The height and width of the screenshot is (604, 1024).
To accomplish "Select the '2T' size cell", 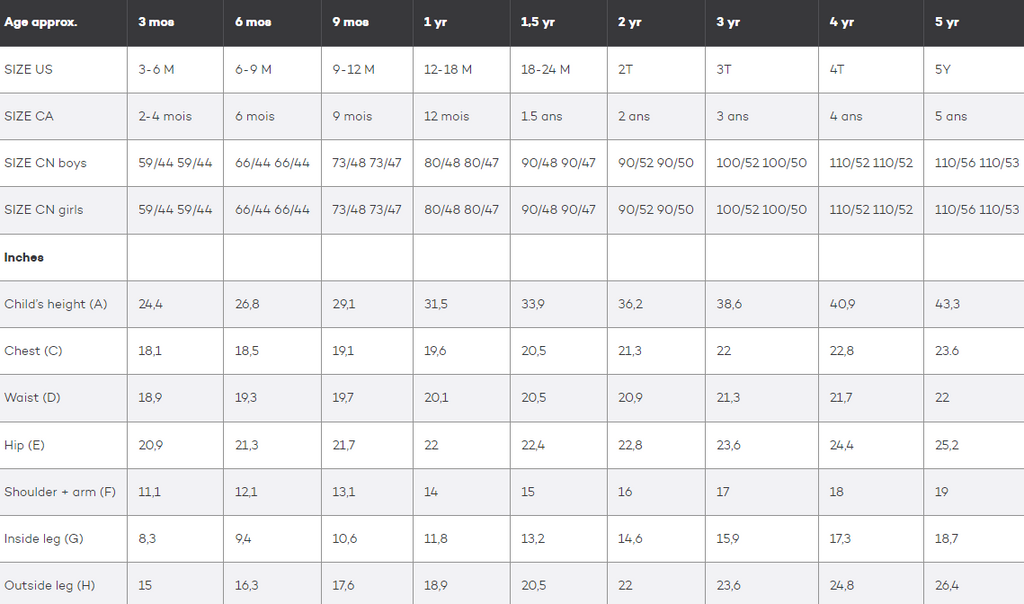I will coord(625,69).
